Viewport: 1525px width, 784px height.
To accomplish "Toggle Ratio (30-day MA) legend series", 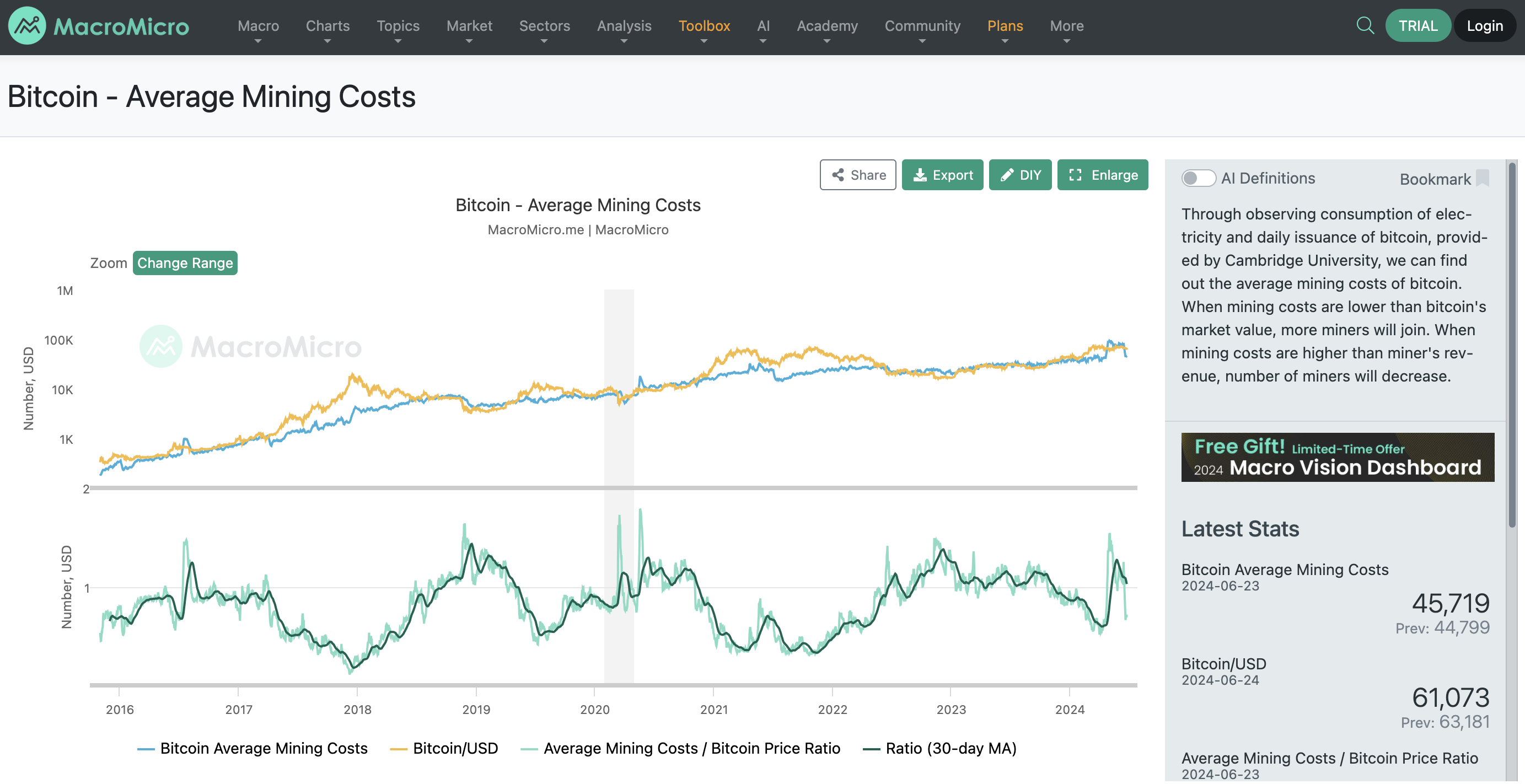I will (x=950, y=749).
